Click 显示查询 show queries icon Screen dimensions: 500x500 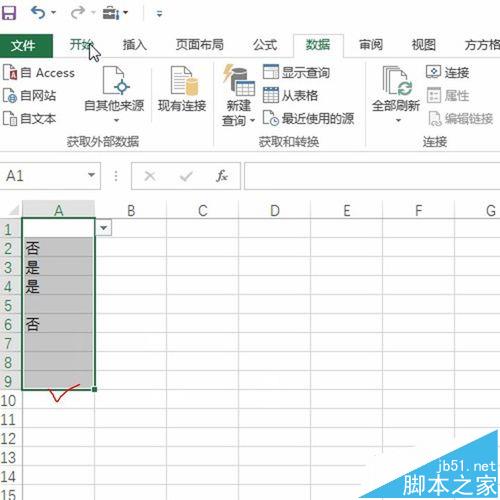pyautogui.click(x=270, y=72)
